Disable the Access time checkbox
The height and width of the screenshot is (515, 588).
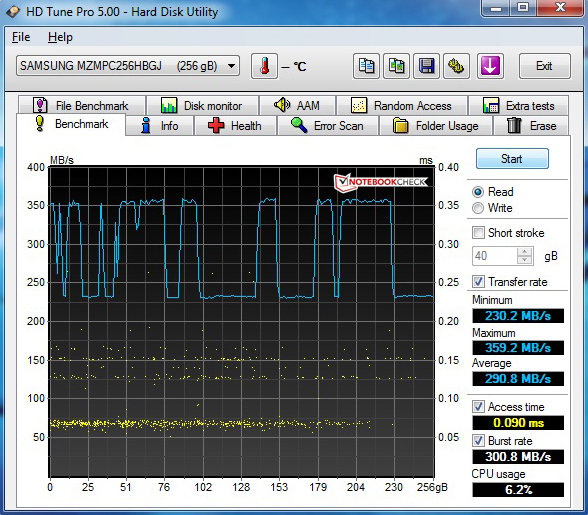click(478, 407)
